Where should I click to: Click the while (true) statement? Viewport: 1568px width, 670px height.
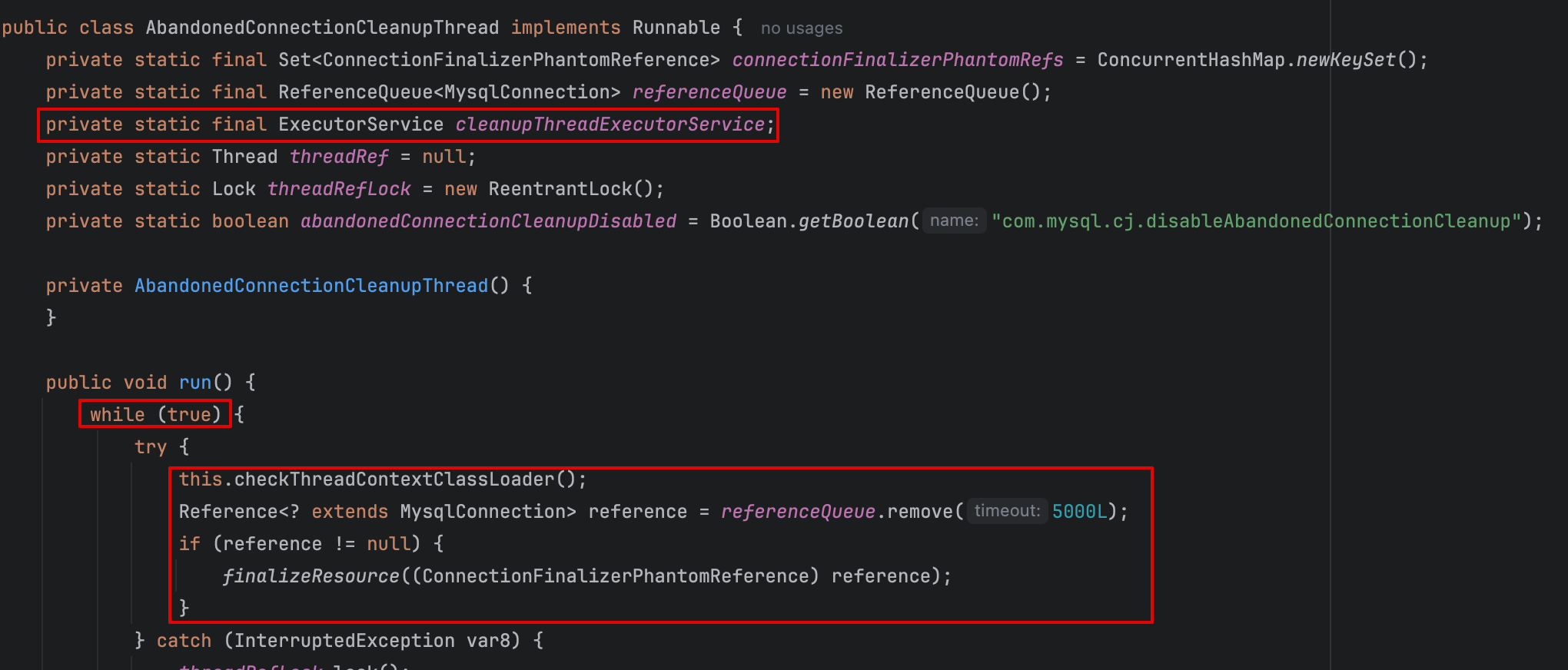(155, 415)
